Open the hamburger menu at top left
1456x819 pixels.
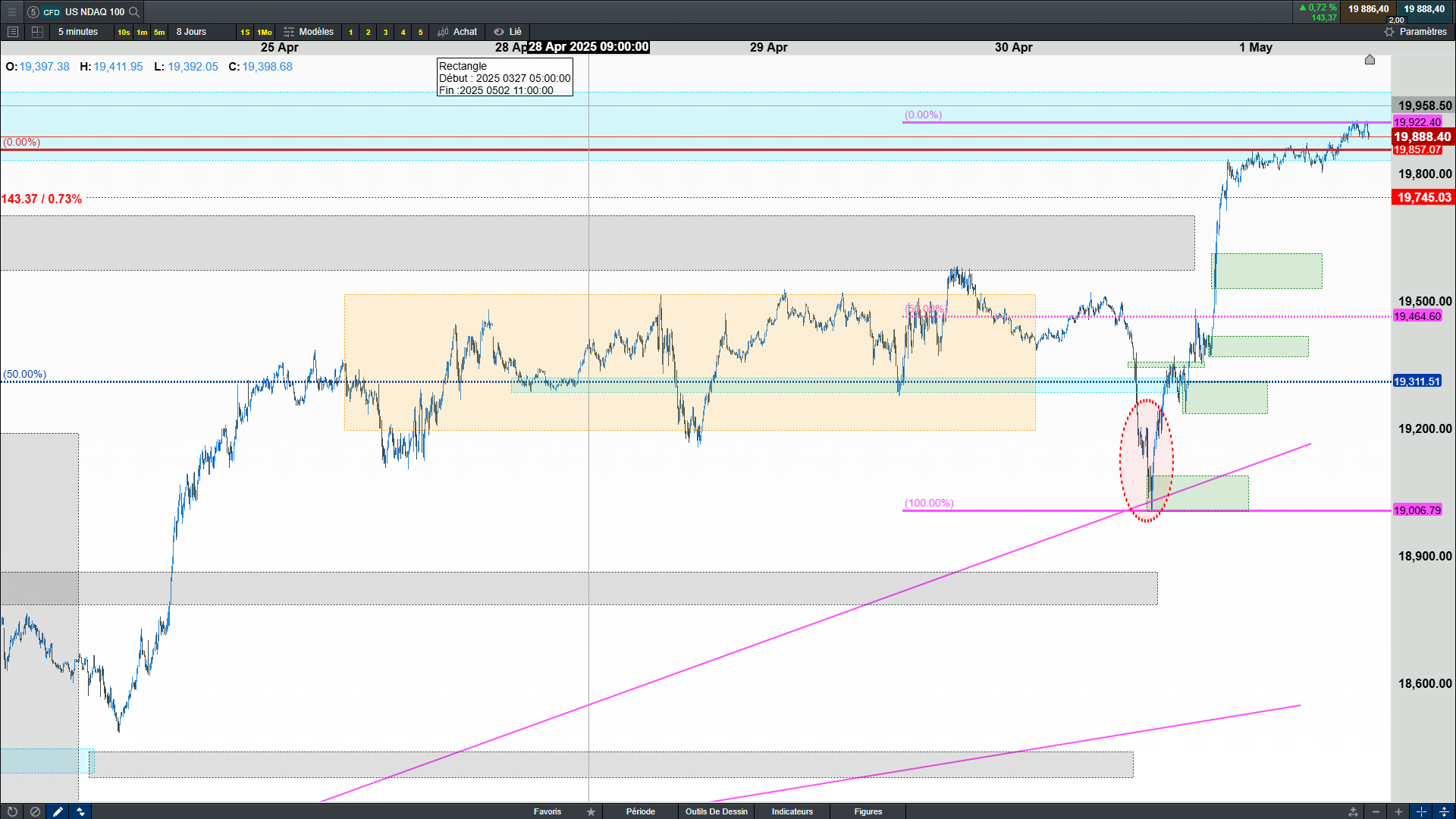tap(11, 11)
